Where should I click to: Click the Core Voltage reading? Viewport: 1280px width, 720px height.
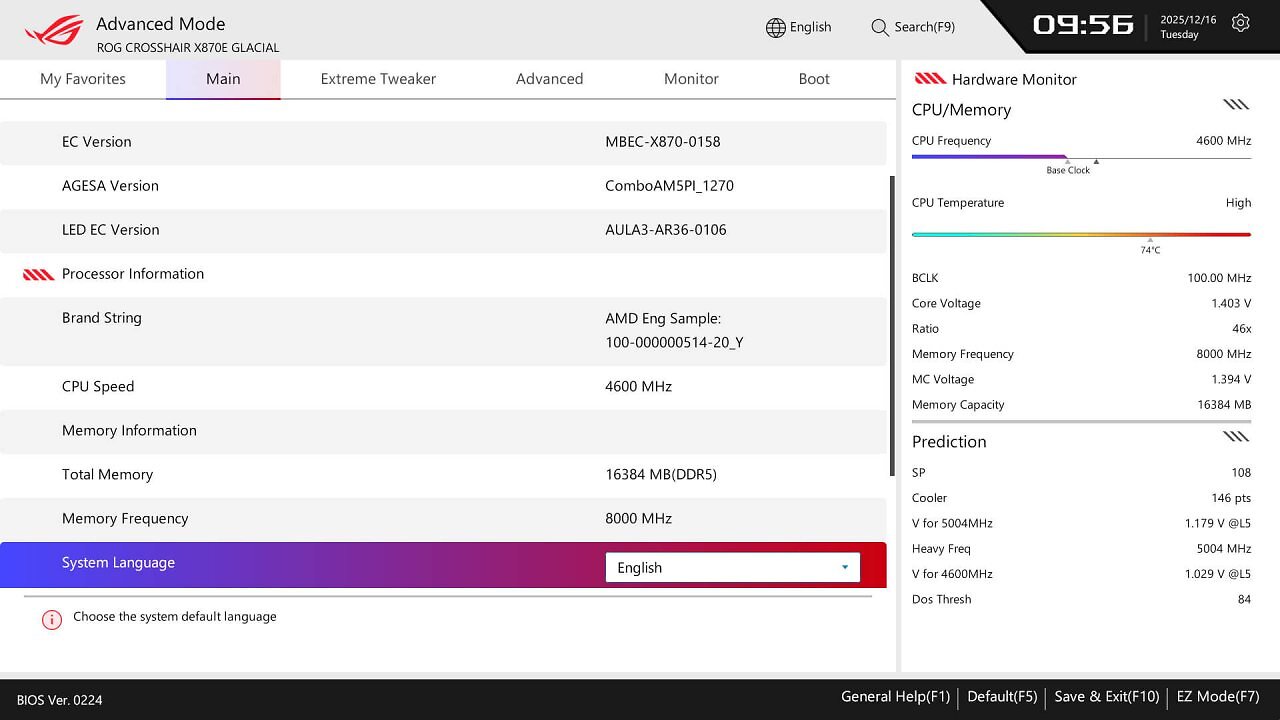(x=1081, y=303)
